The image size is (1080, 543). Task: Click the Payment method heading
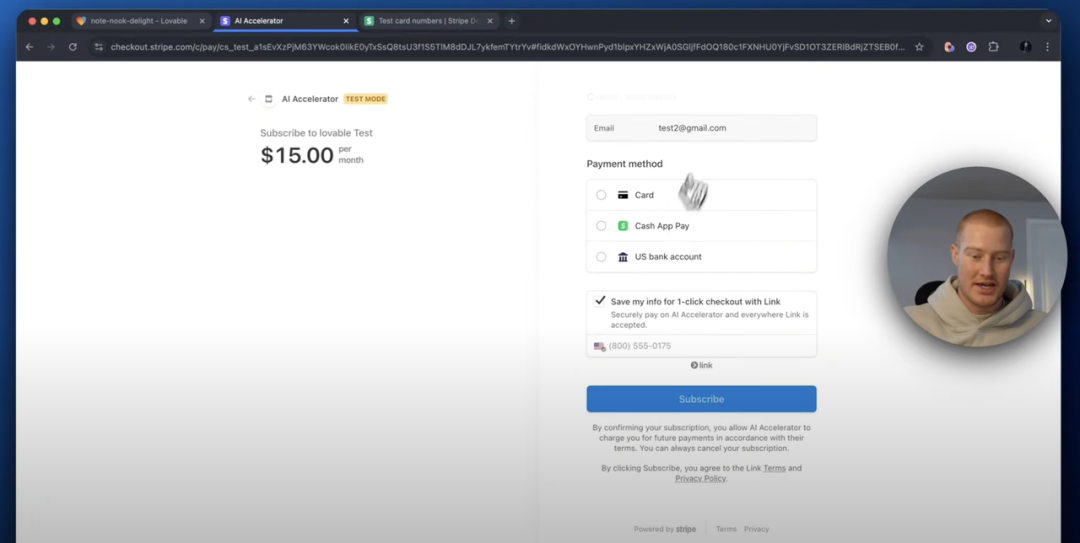[625, 164]
